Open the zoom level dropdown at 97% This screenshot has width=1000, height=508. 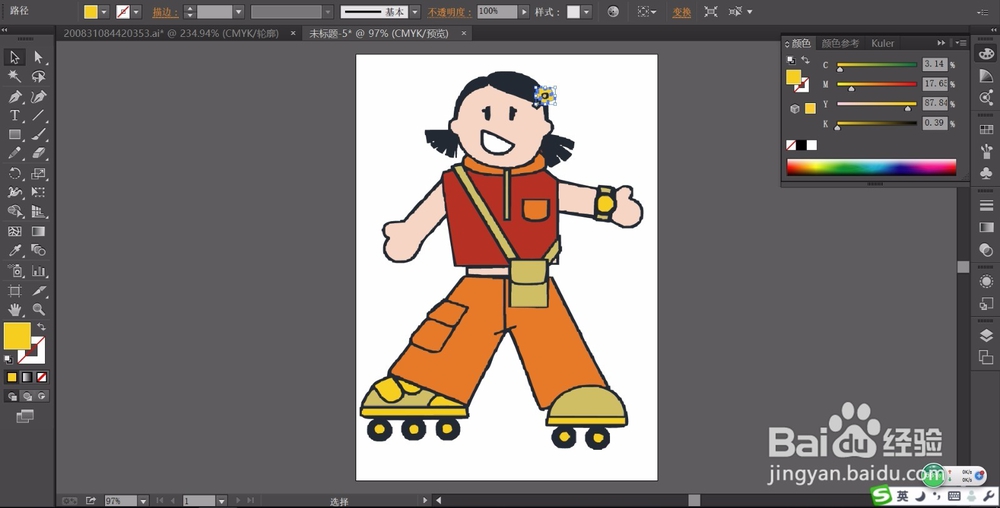[x=143, y=501]
